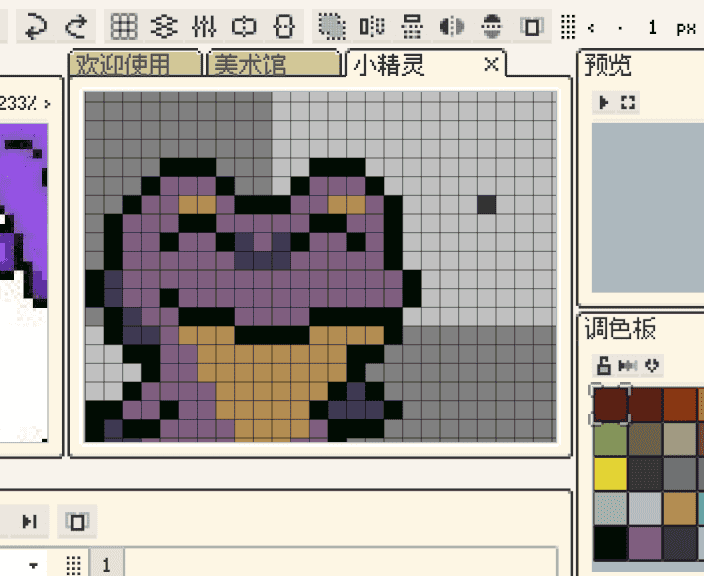Viewport: 704px width, 576px height.
Task: Switch to the 欢迎使用 tab
Action: 134,64
